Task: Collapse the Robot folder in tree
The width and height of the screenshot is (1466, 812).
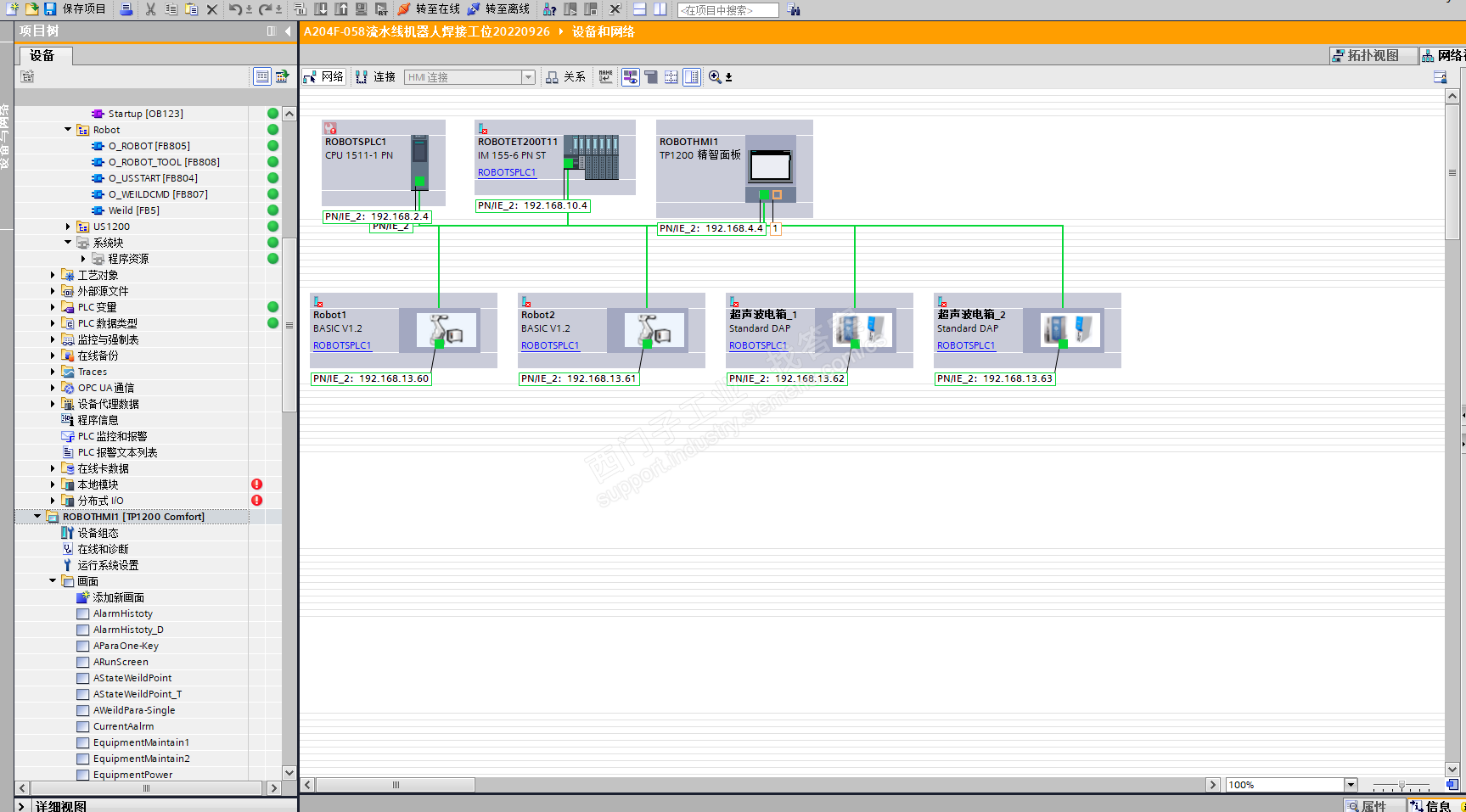Action: coord(68,130)
